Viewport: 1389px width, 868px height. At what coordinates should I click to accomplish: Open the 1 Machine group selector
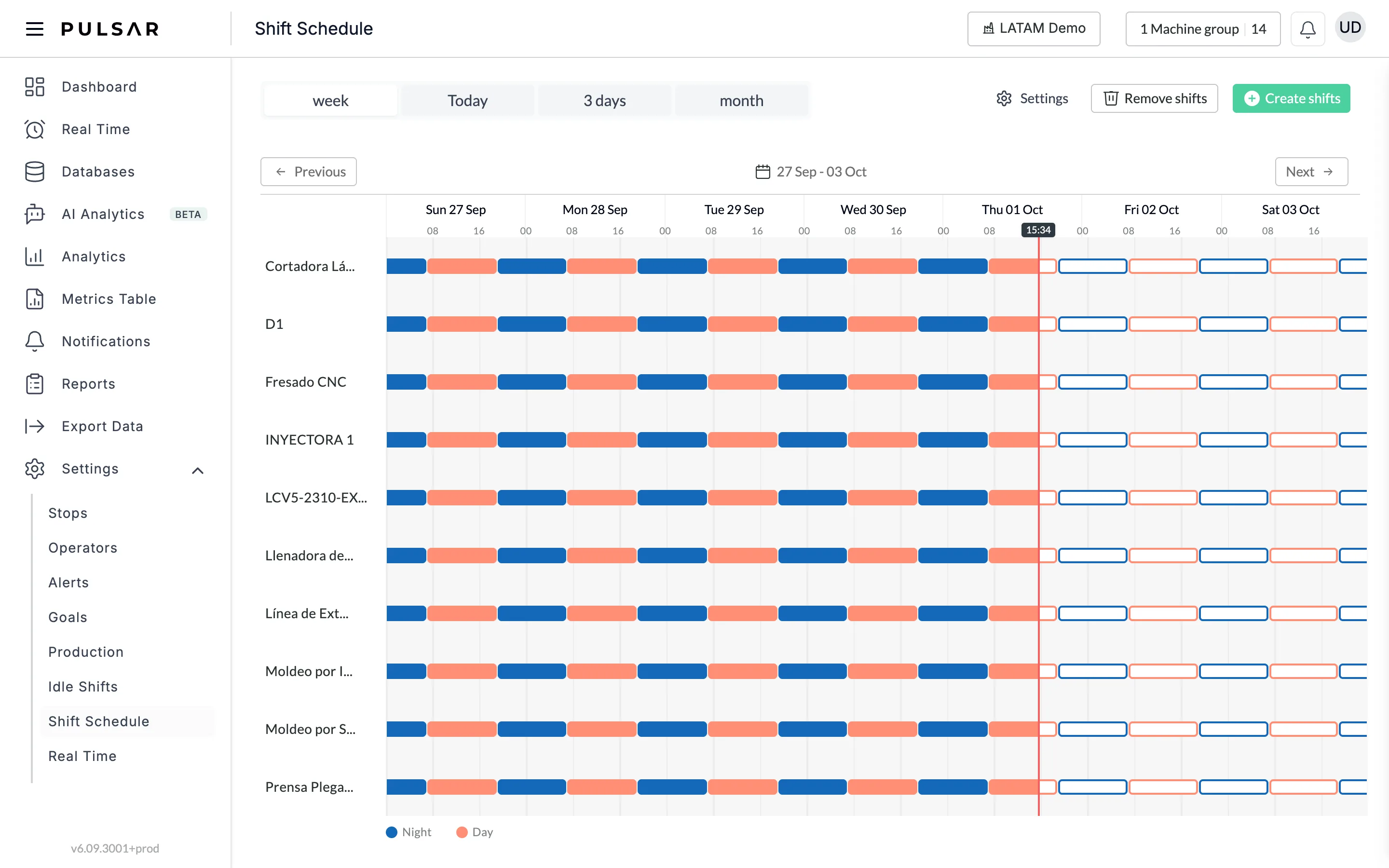(x=1202, y=29)
